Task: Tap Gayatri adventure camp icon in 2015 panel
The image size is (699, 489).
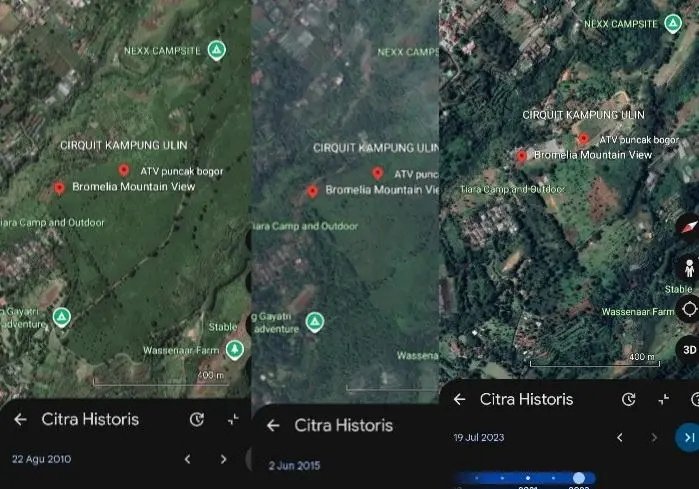Action: [315, 322]
